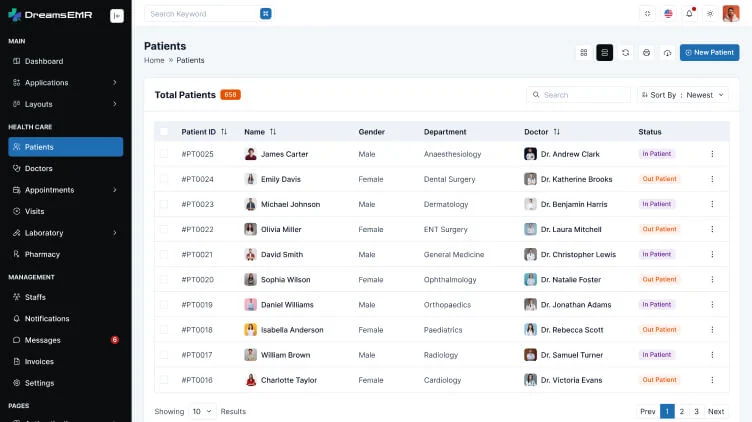Switch to grid view layout
Screen dimensions: 752x422
pos(584,52)
